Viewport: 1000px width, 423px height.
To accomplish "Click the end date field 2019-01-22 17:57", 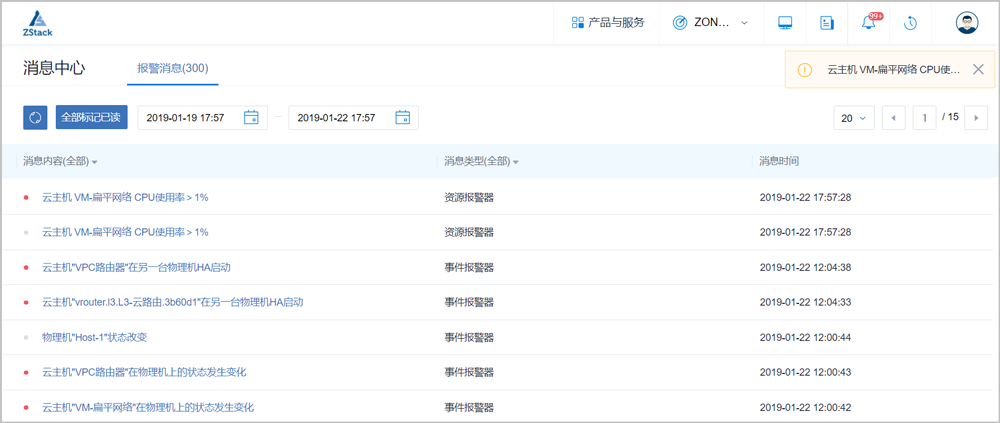I will click(340, 118).
